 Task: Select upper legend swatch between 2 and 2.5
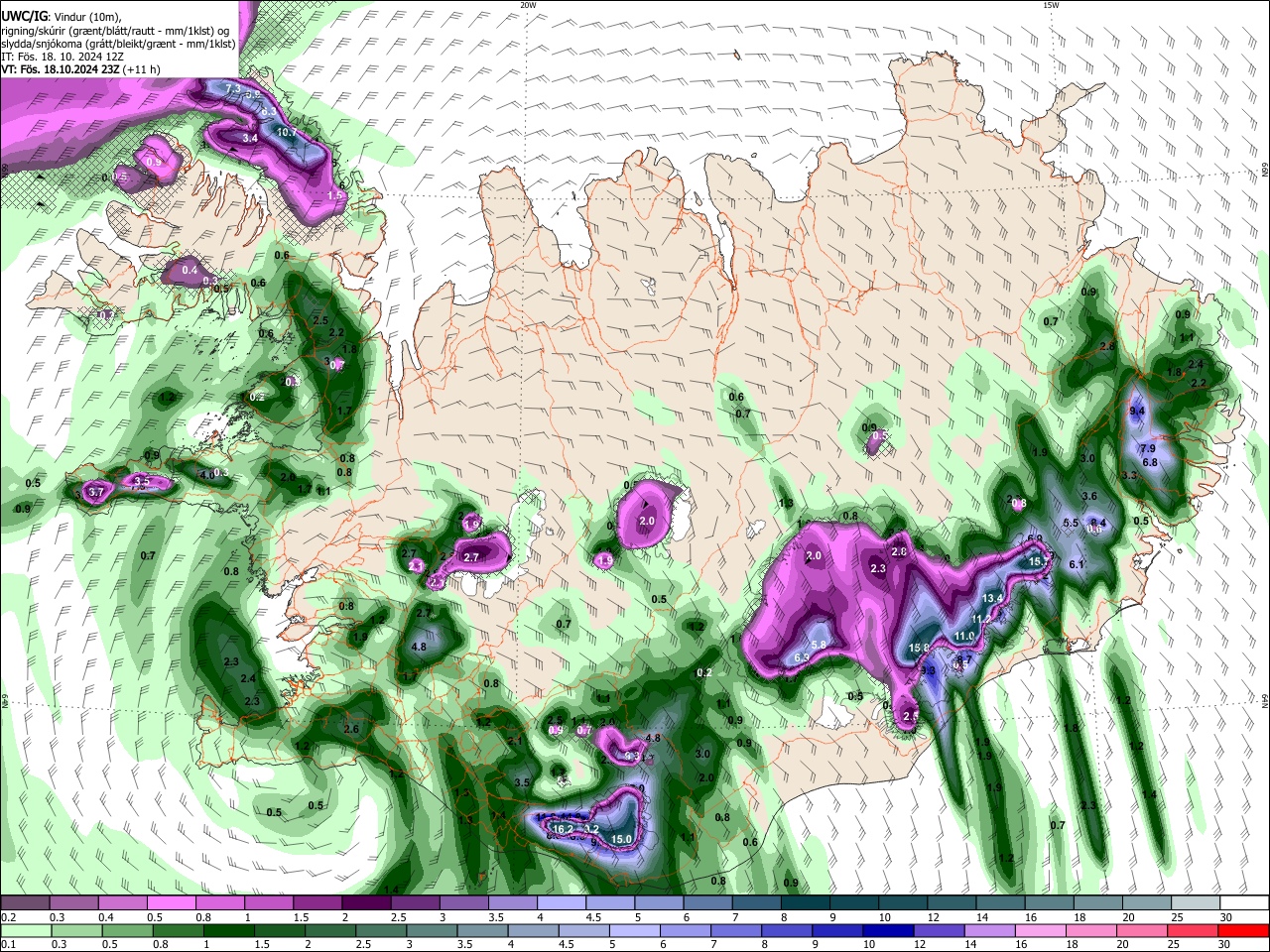coord(365,903)
